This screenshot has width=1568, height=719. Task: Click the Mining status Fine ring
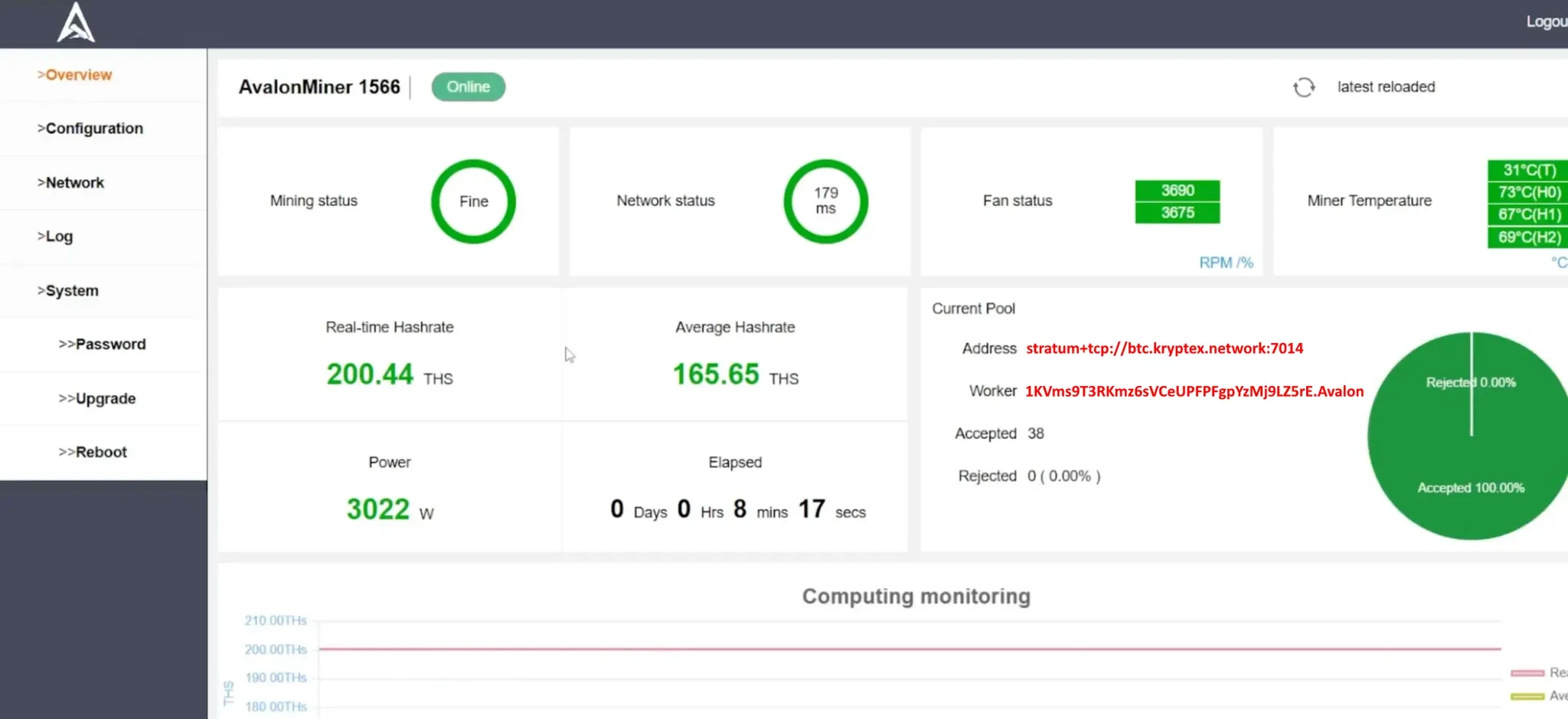point(473,201)
